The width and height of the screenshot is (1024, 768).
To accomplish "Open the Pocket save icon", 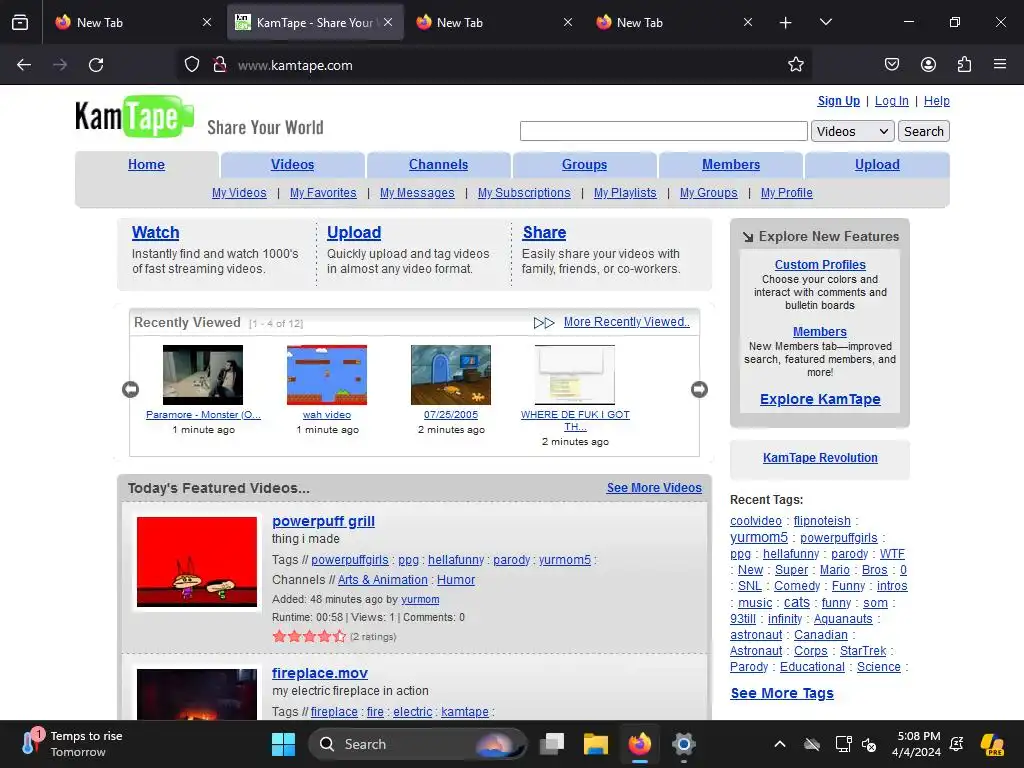I will [891, 65].
